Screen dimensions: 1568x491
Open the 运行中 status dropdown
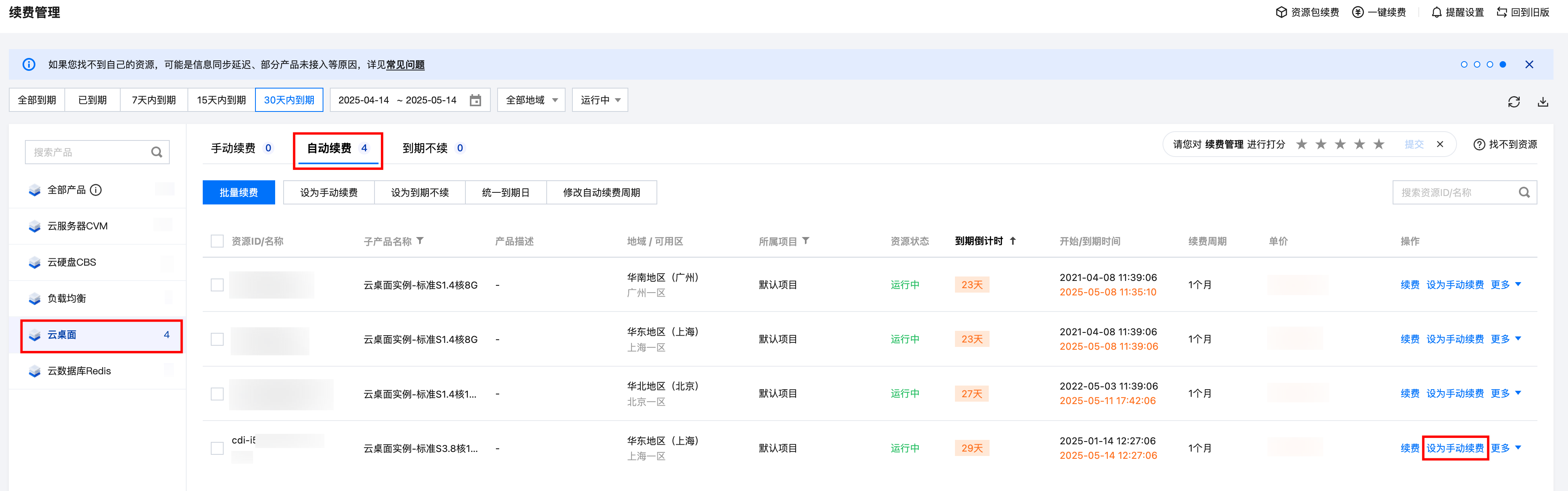tap(600, 100)
